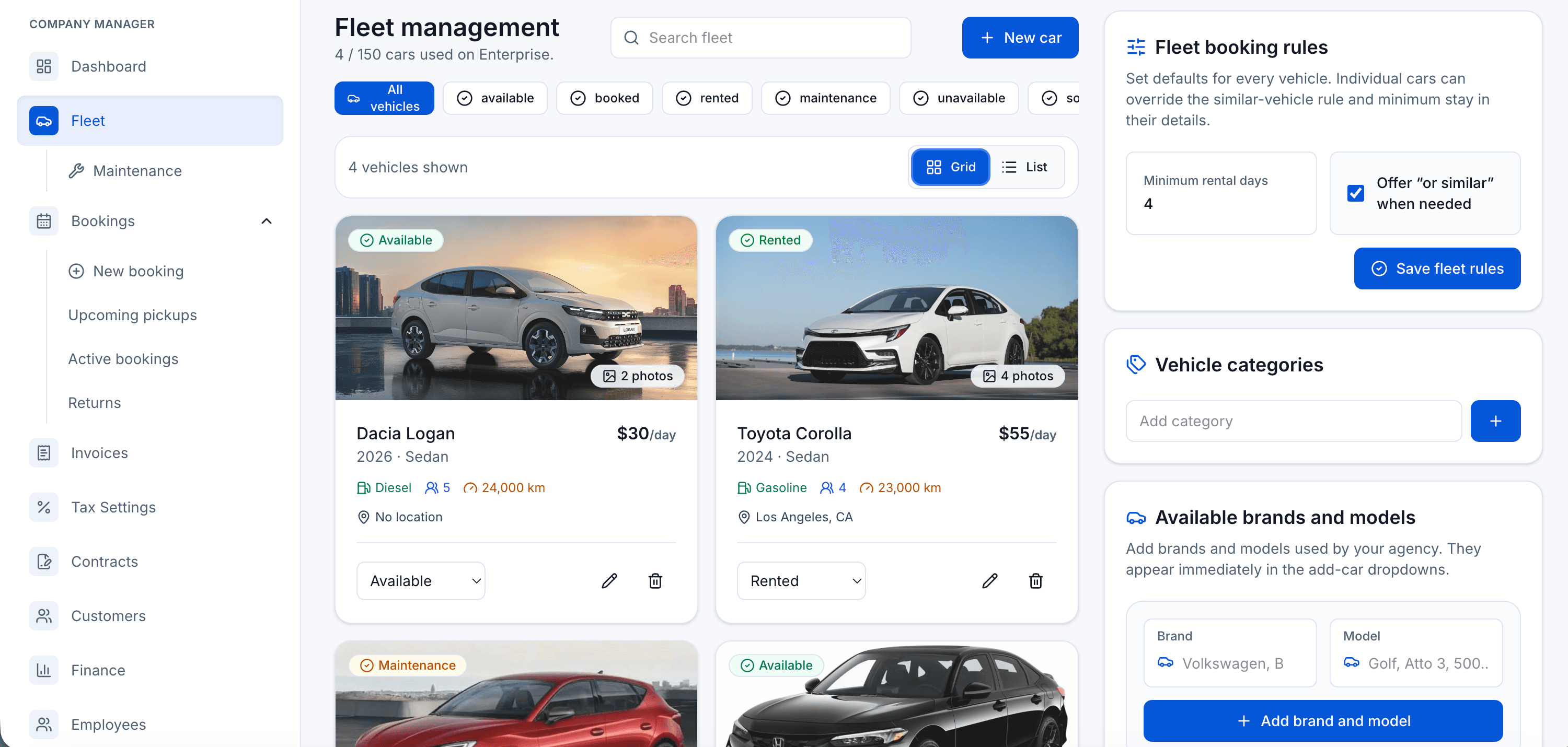Click the Los Angeles, CA location pin

[x=744, y=517]
